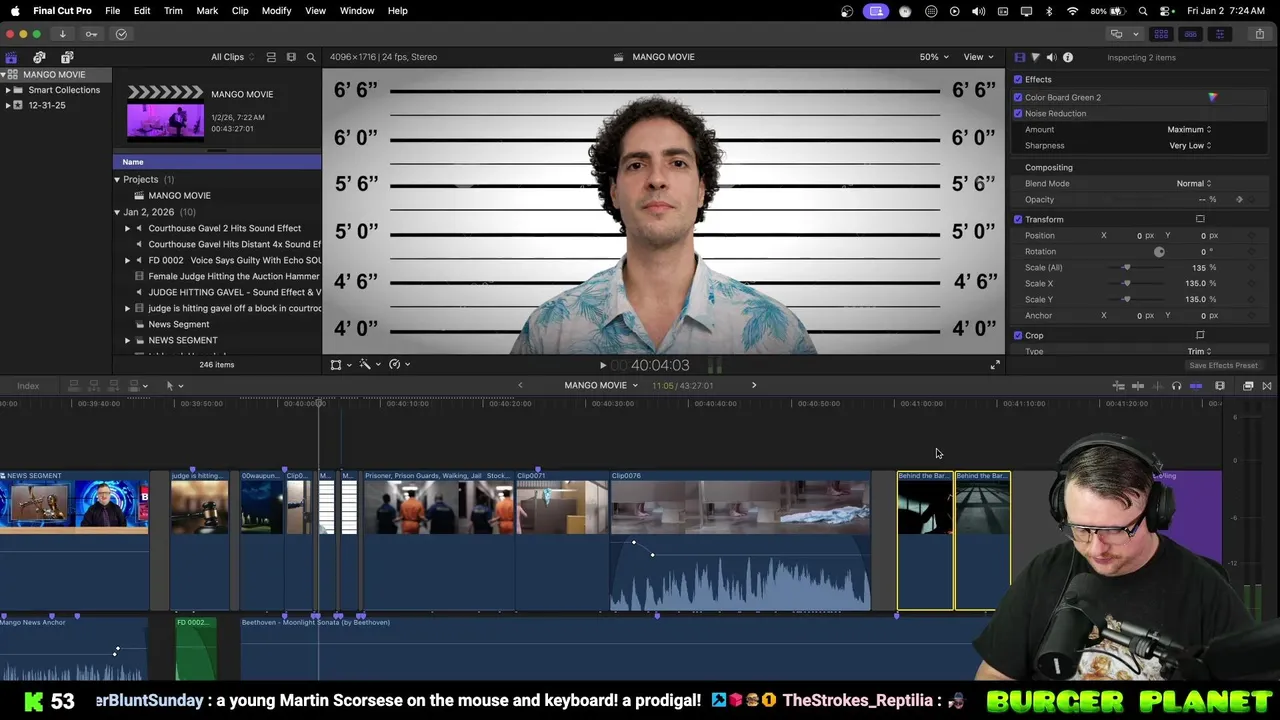The height and width of the screenshot is (720, 1280).
Task: Collapse the Jan 2, 2026 group
Action: (x=117, y=212)
